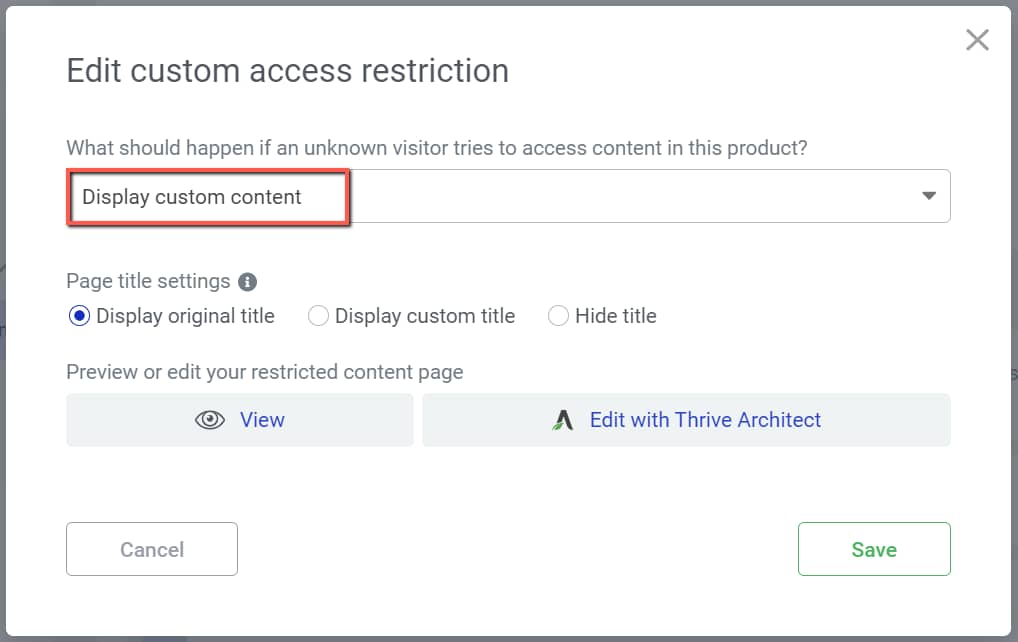Click the 'Hide title' label text
The height and width of the screenshot is (642, 1018).
tap(616, 316)
